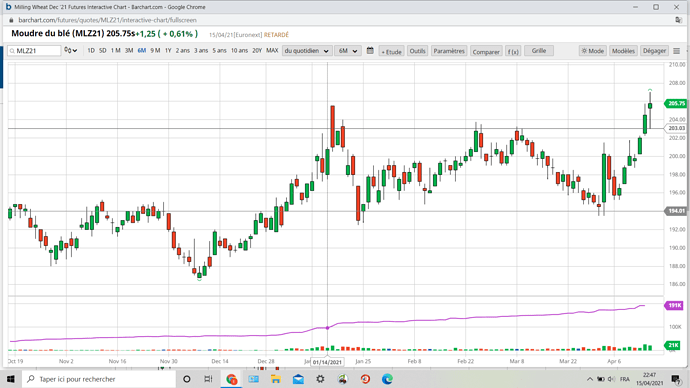Viewport: 690px width, 388px height.
Task: Select the 5 ans time range
Action: point(220,51)
